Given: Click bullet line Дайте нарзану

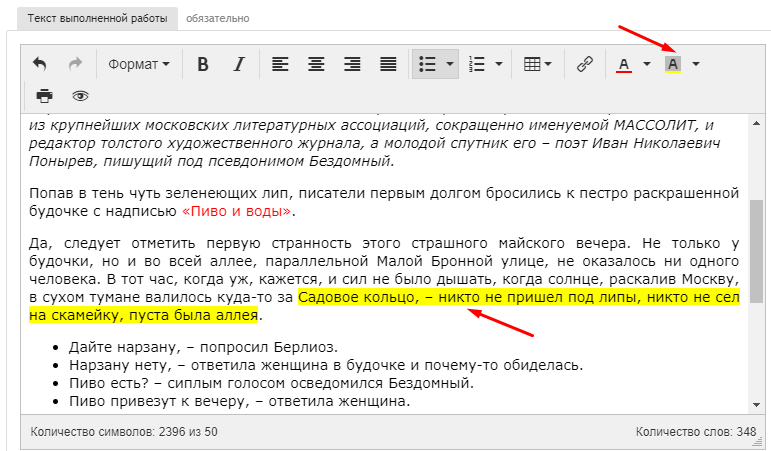Looking at the screenshot, I should [203, 347].
